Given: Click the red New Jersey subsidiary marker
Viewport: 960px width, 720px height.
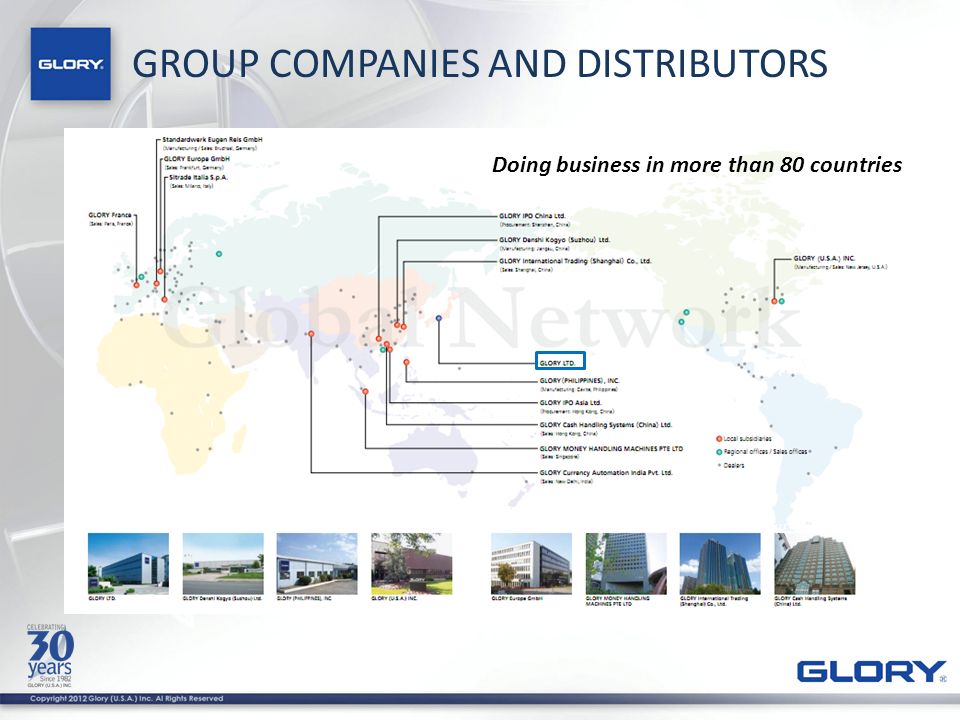Looking at the screenshot, I should [774, 301].
